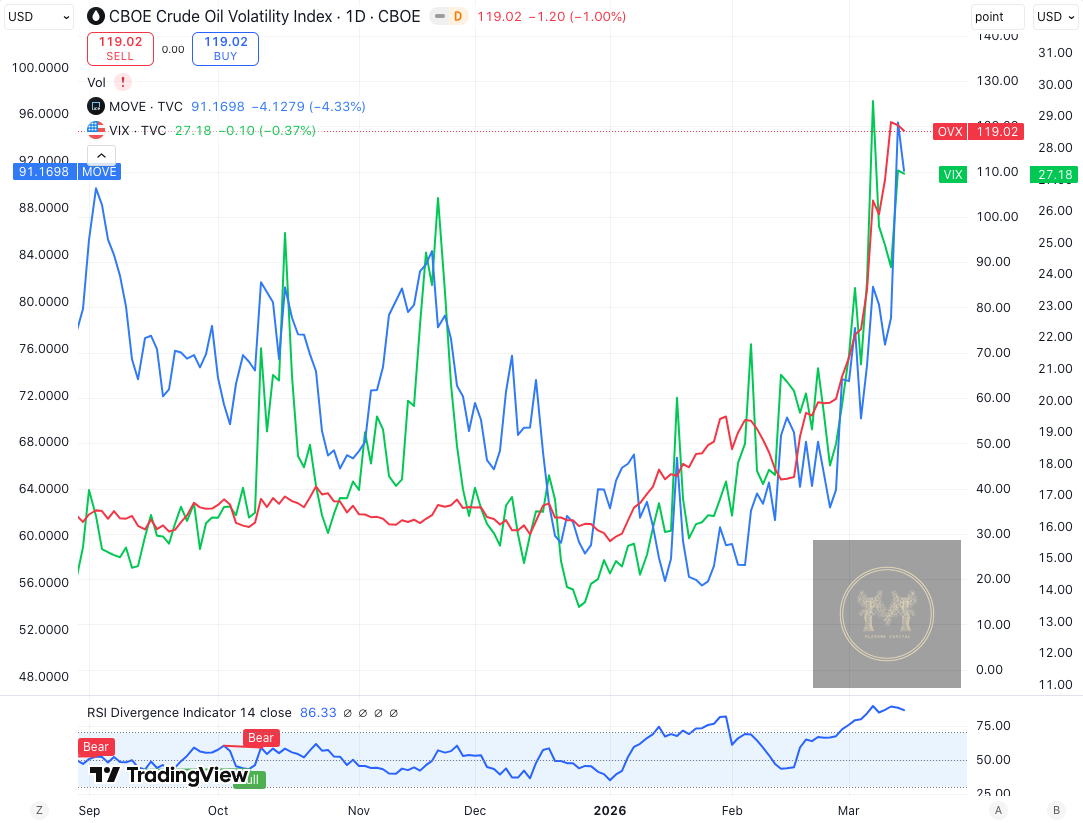Viewport: 1083px width, 823px height.
Task: Collapse the indicator legend with chevron button
Action: pyautogui.click(x=101, y=155)
